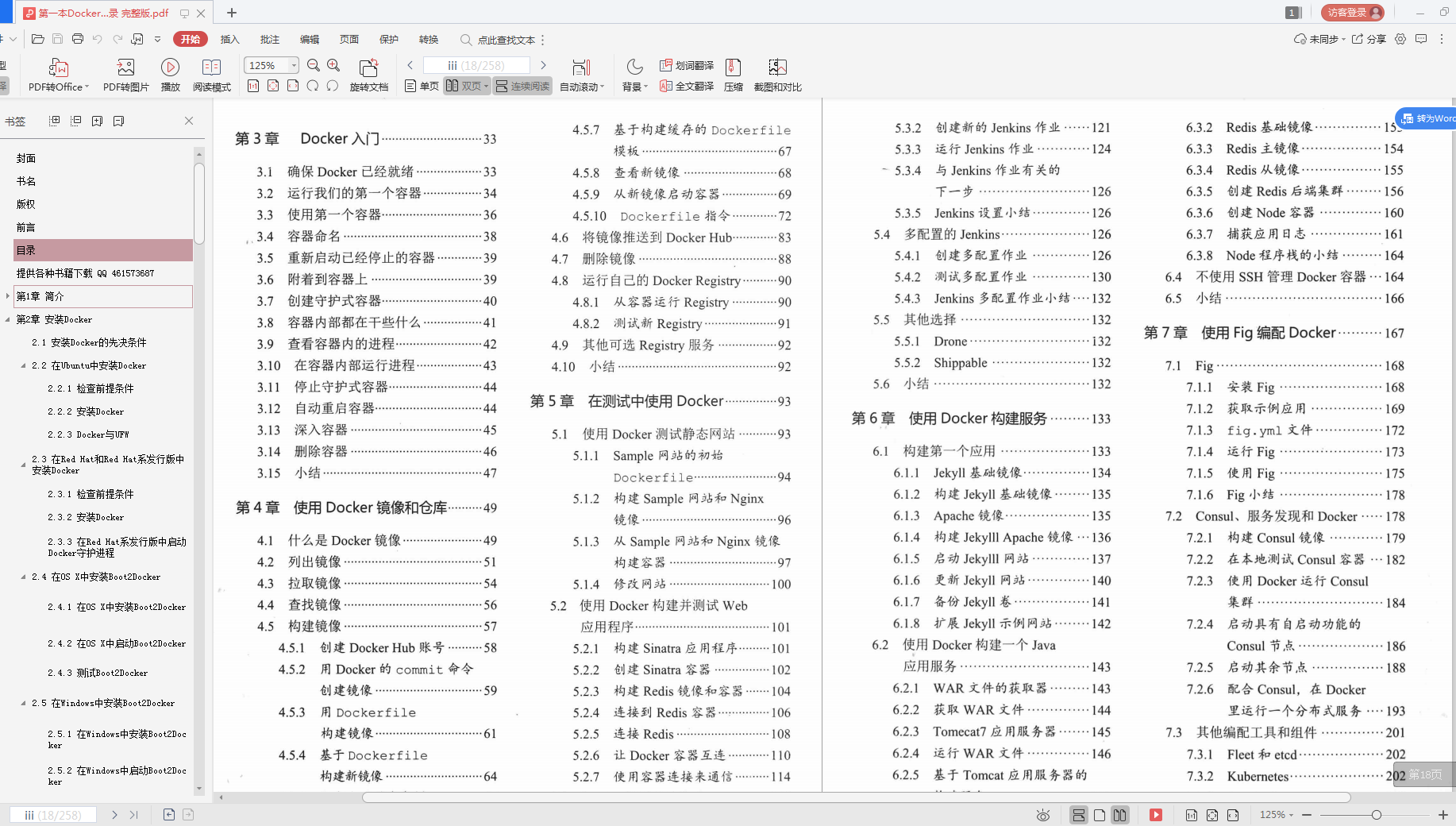The height and width of the screenshot is (826, 1456).
Task: Zoom out with the minus magnifier
Action: [x=314, y=65]
